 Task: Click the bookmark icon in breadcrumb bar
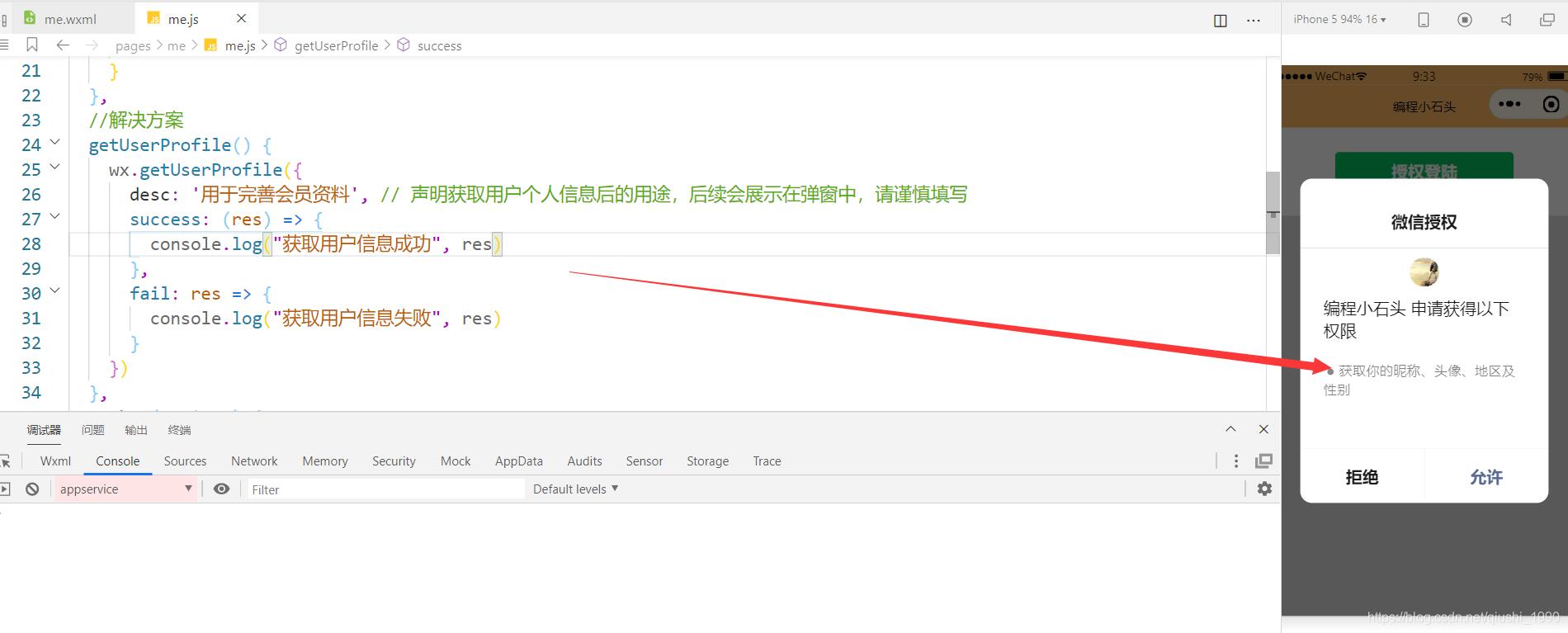[32, 45]
